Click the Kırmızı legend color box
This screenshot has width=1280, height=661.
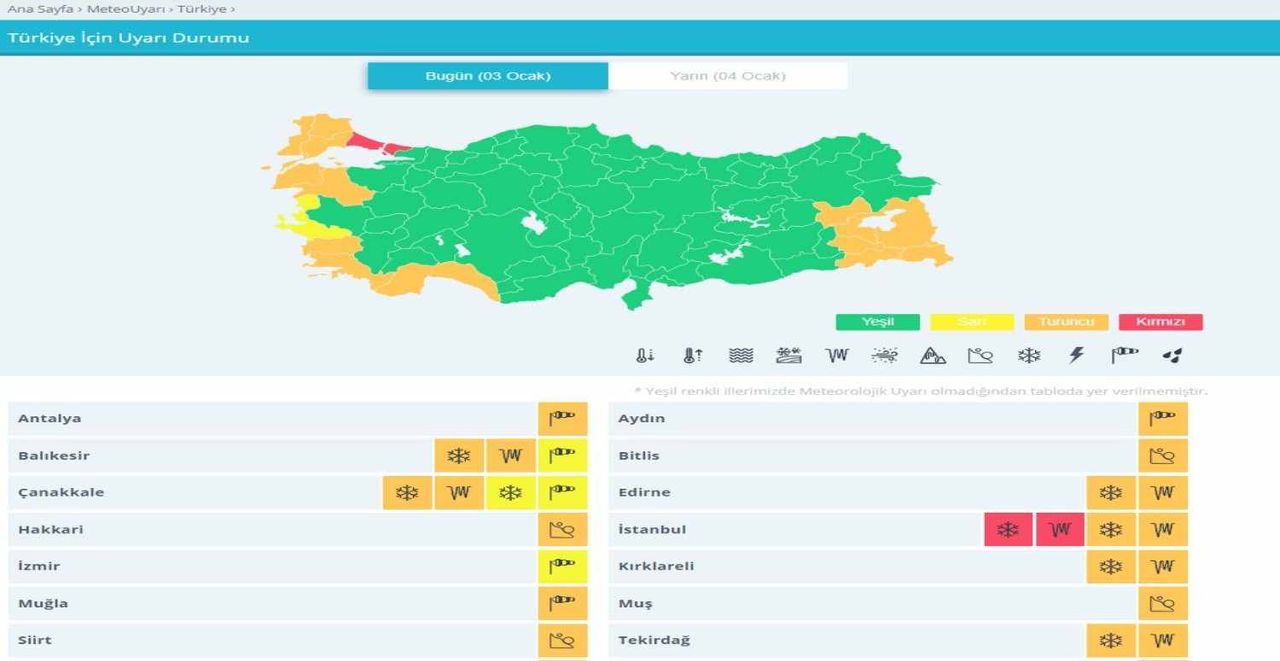pyautogui.click(x=1160, y=322)
